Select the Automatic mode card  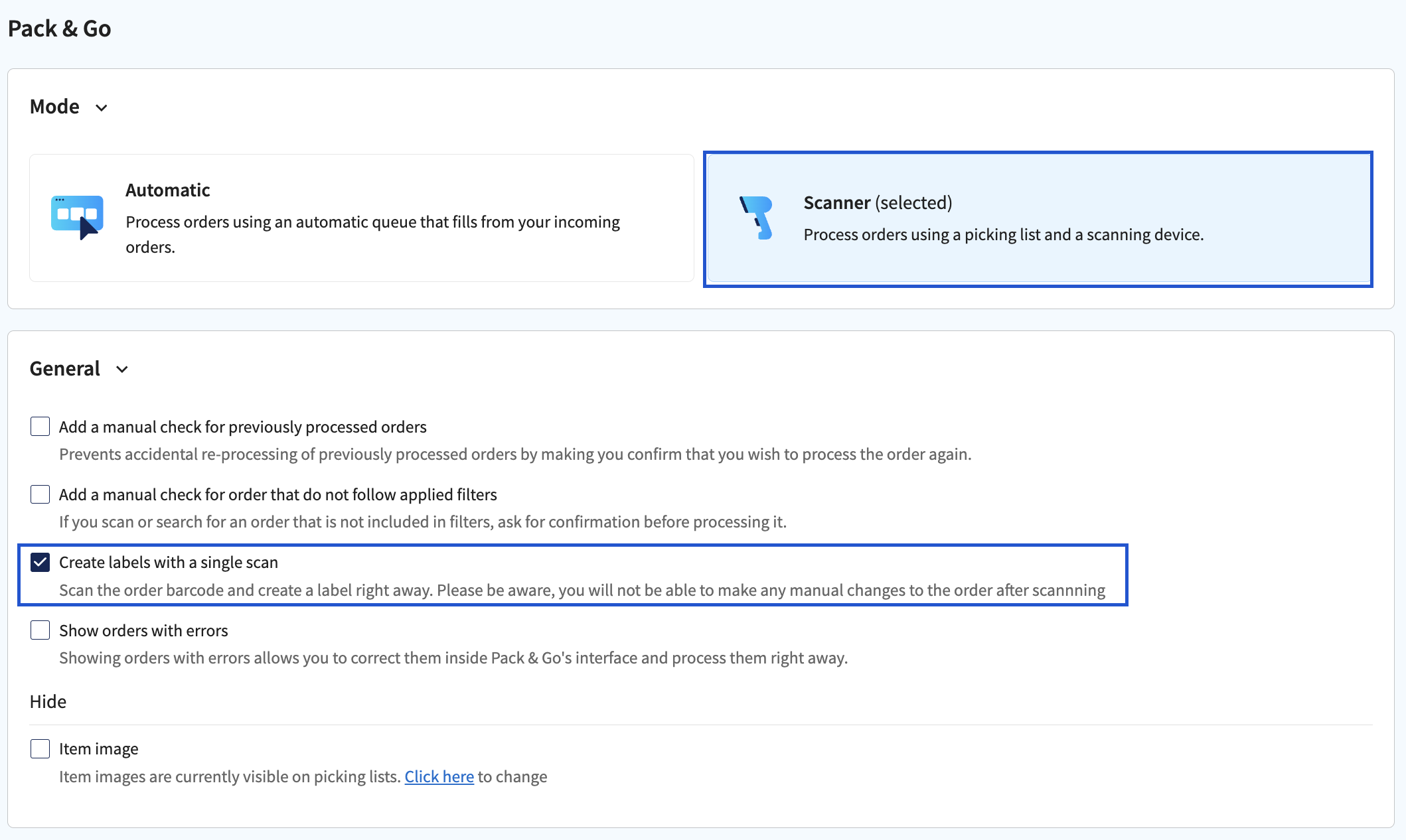[362, 218]
